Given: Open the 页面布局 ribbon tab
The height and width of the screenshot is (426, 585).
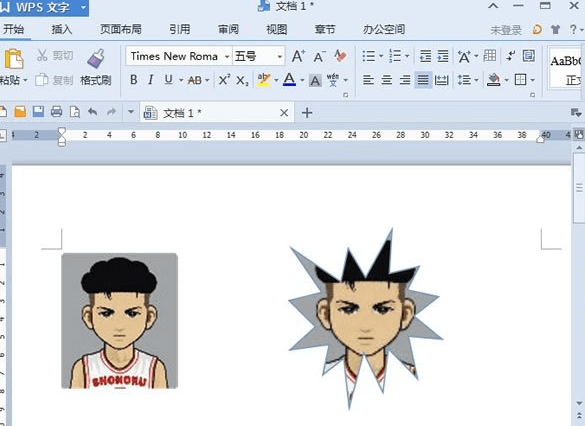Looking at the screenshot, I should [121, 29].
